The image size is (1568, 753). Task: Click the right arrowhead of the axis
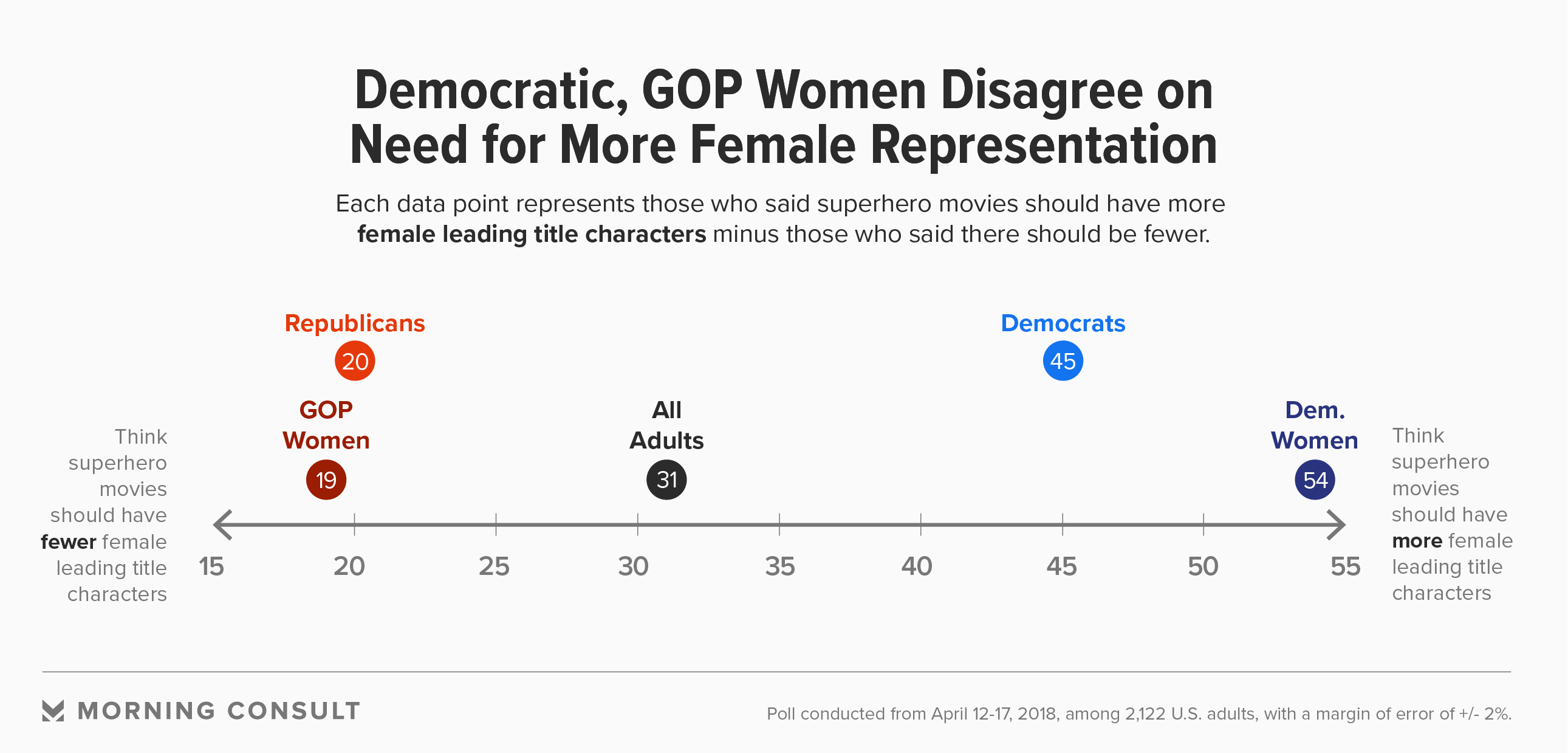pyautogui.click(x=1335, y=524)
